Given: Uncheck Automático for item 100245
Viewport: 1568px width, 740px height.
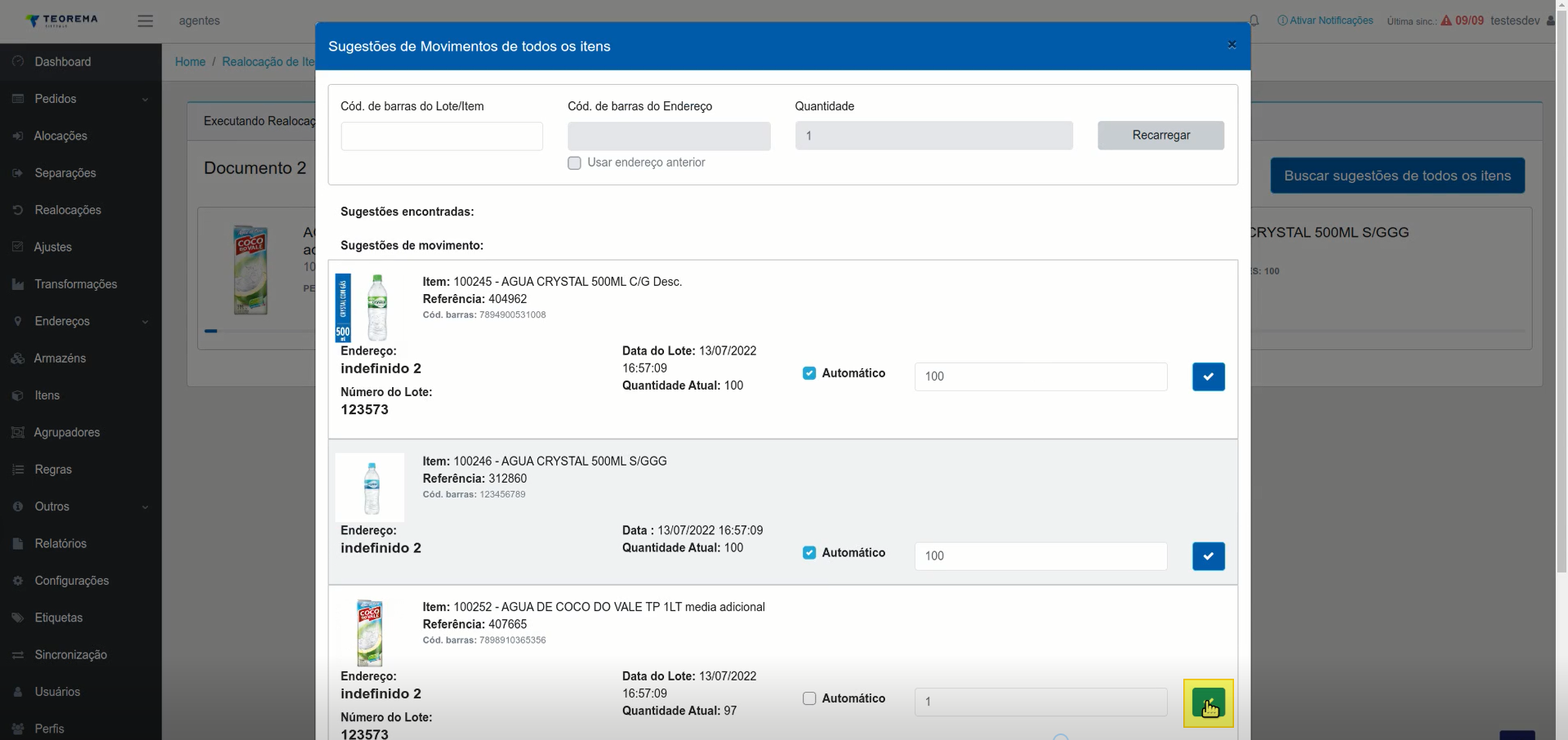Looking at the screenshot, I should [809, 373].
